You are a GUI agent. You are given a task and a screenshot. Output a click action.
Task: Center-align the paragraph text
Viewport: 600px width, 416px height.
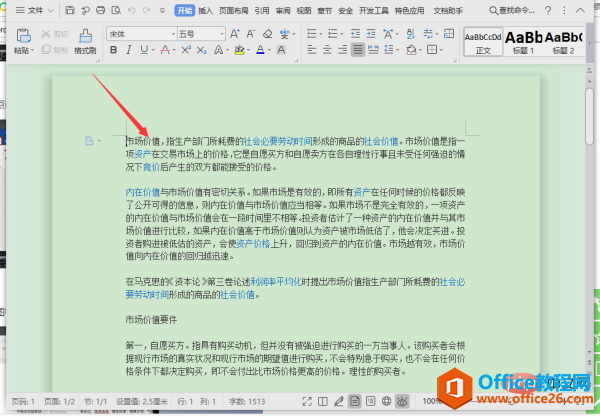click(x=327, y=50)
